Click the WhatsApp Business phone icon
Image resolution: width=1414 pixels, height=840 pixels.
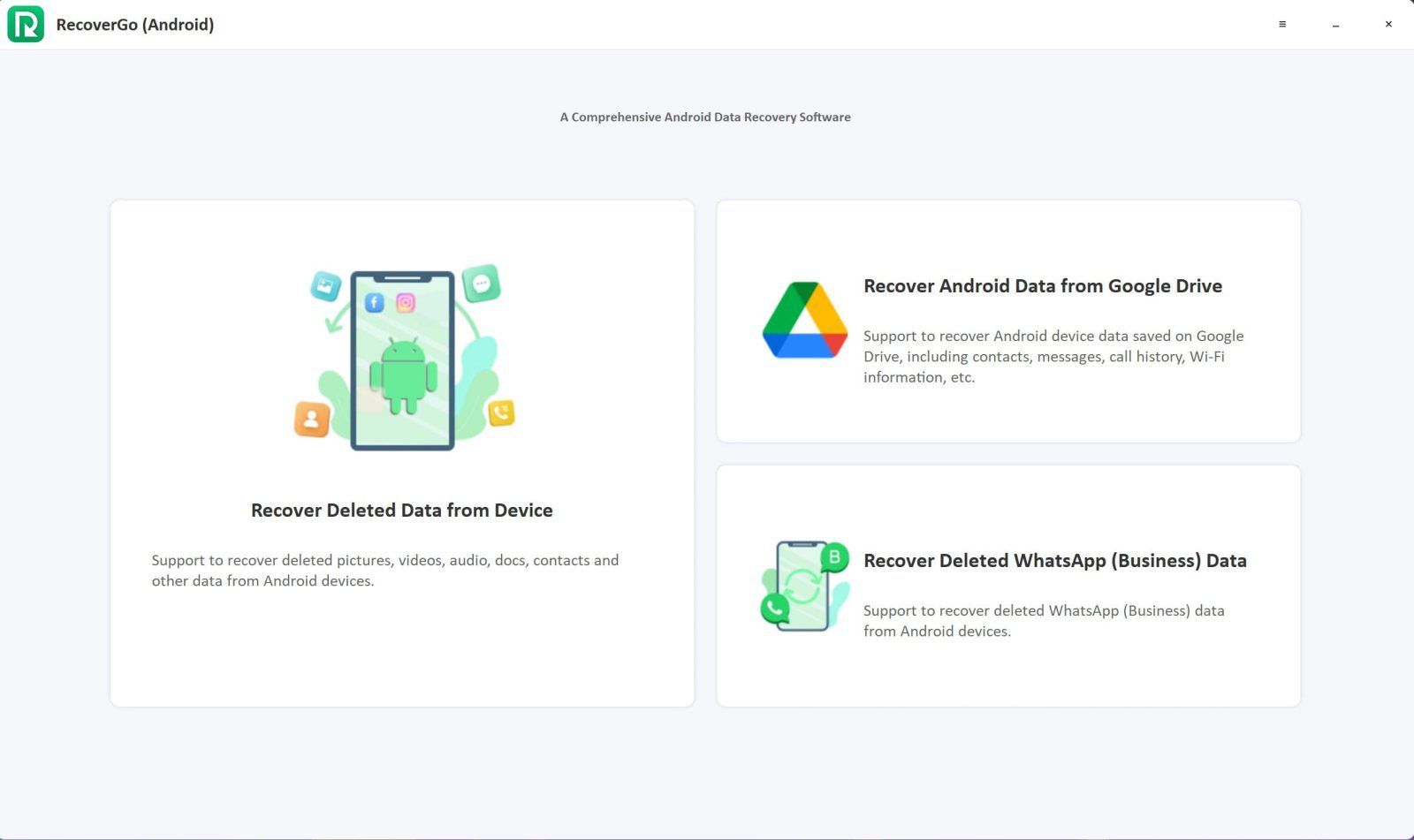point(804,586)
